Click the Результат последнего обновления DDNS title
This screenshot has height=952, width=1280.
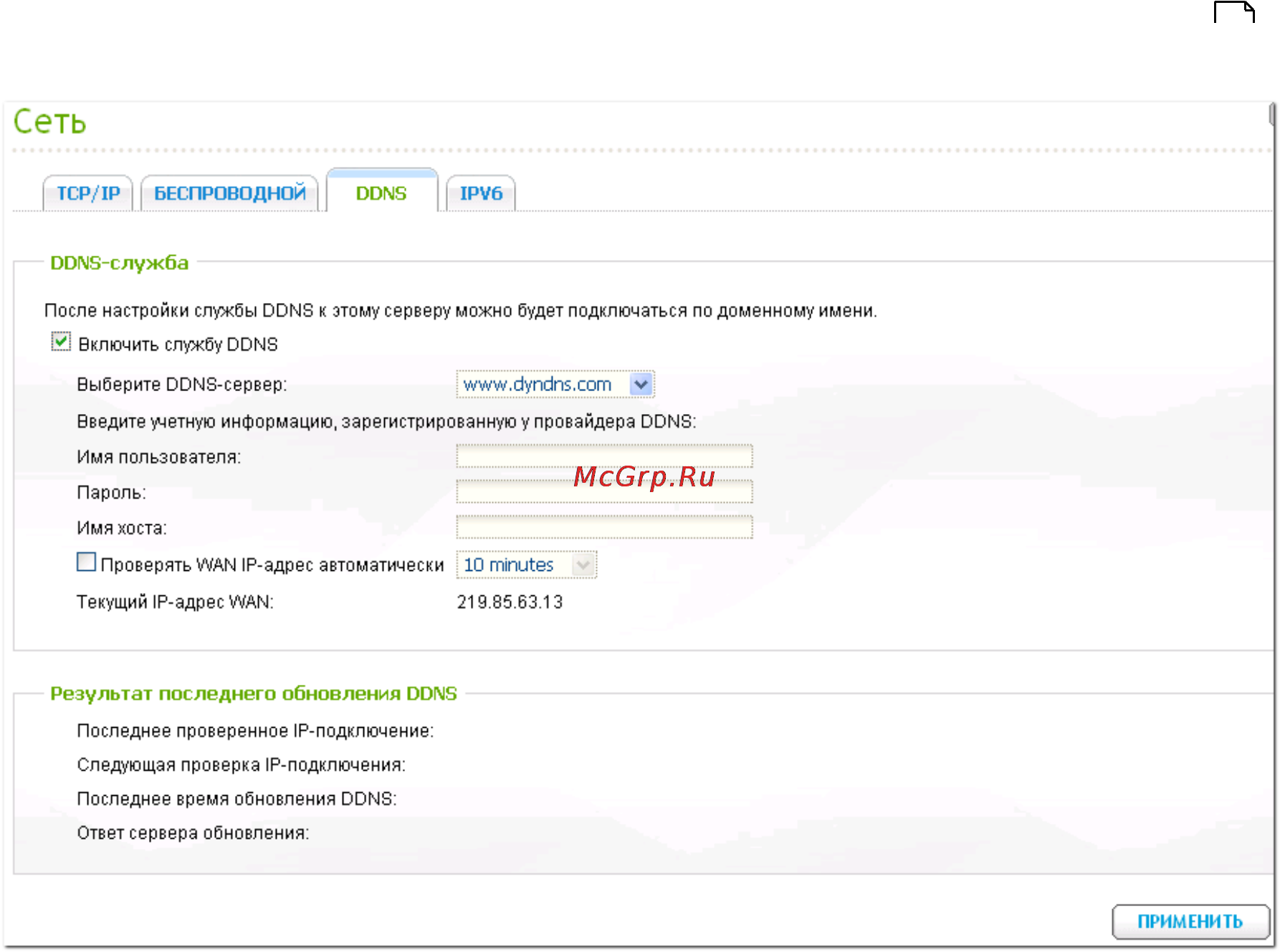254,693
